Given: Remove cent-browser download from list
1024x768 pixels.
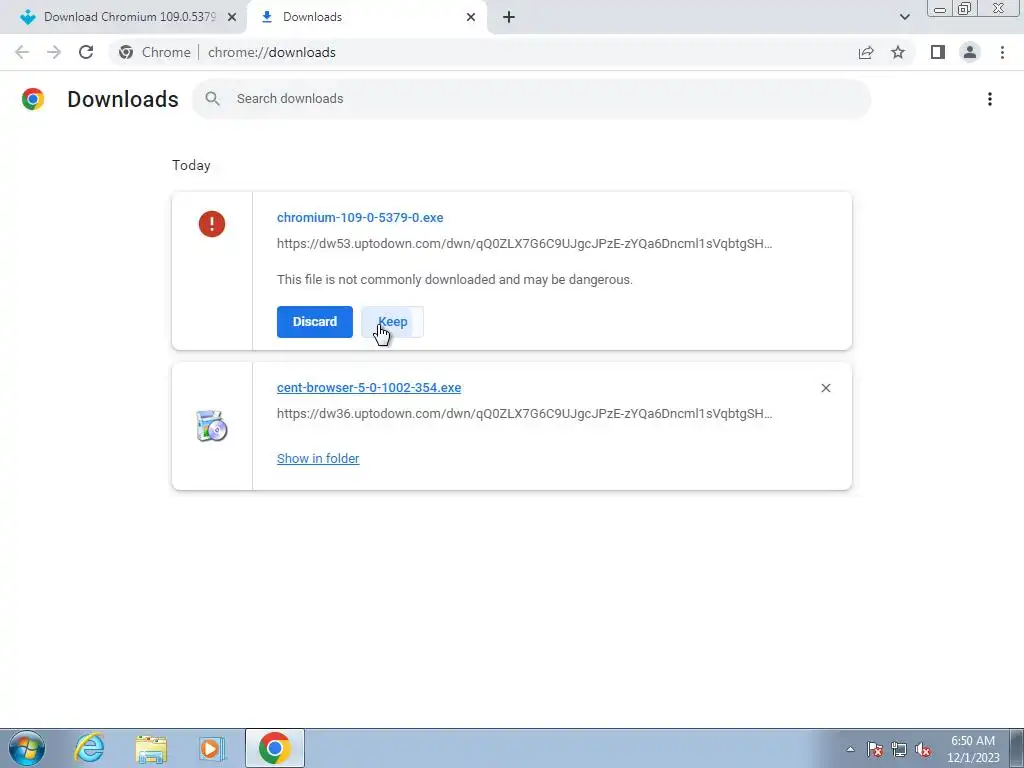Looking at the screenshot, I should pos(825,388).
